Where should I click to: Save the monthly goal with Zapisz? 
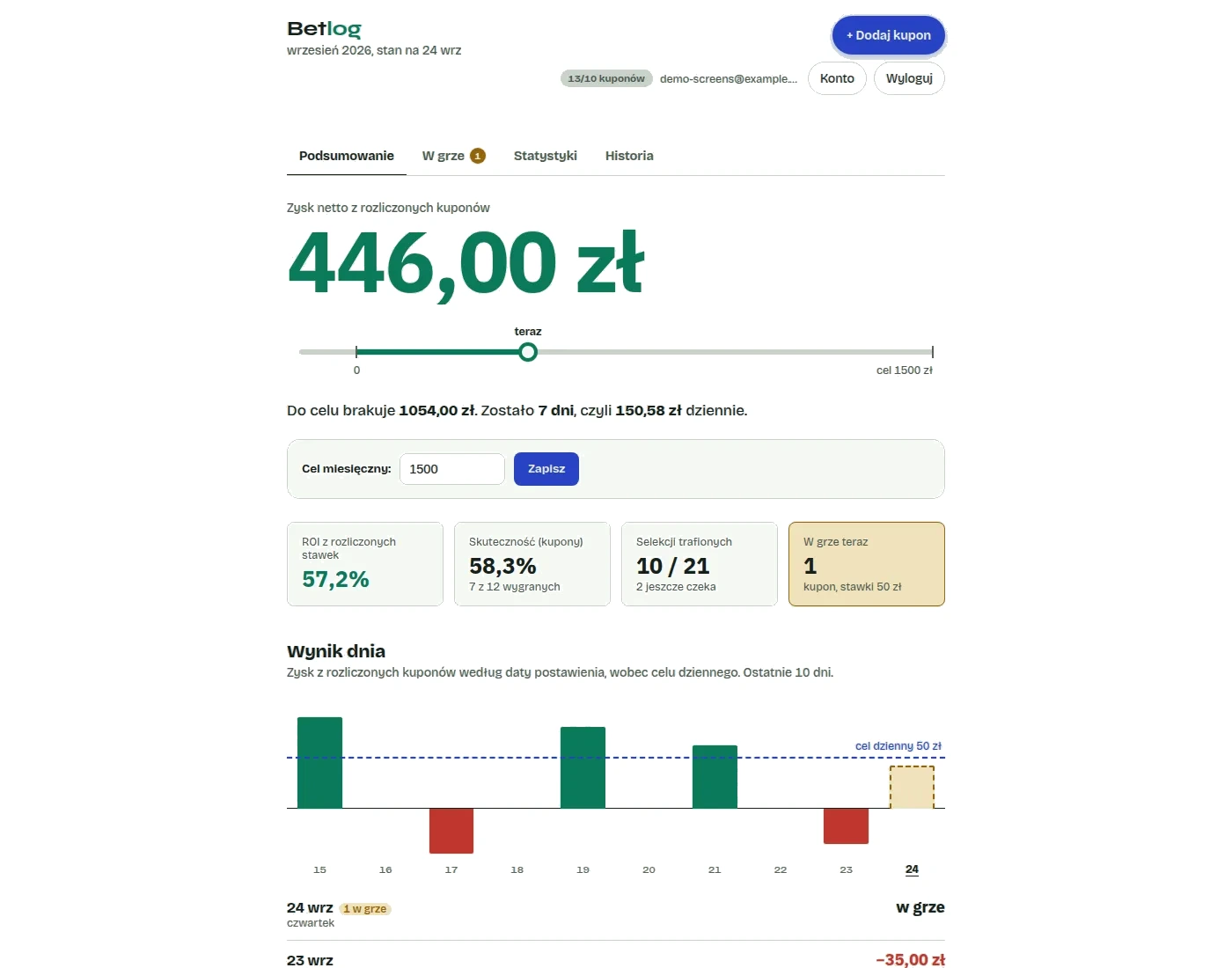pos(546,469)
